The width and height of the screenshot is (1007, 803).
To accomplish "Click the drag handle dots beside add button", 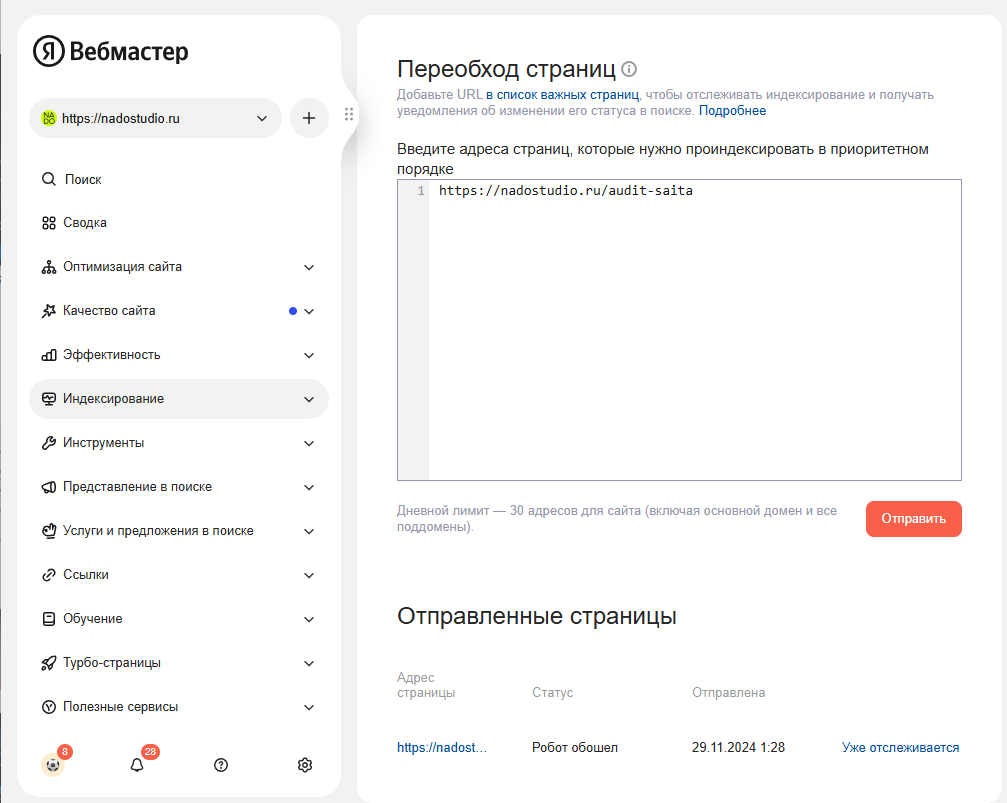I will coord(349,114).
